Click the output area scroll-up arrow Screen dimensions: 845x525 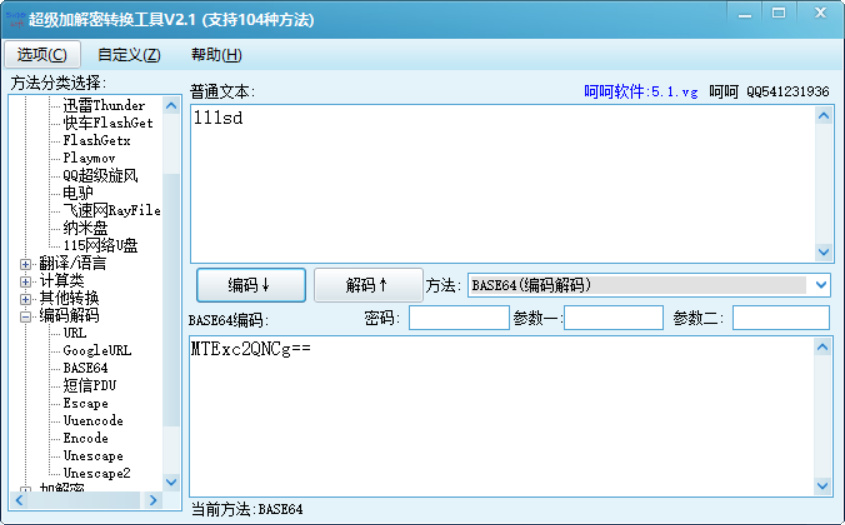click(x=822, y=347)
